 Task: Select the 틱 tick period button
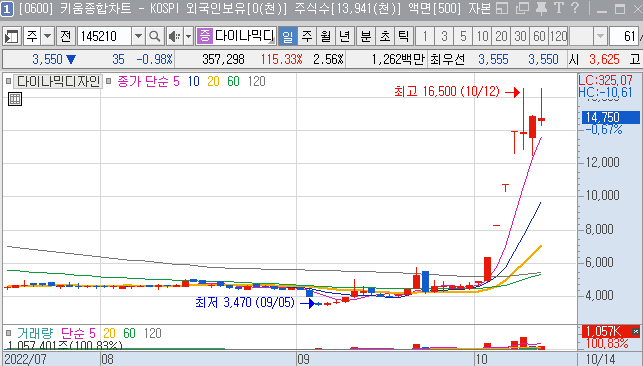[x=404, y=36]
